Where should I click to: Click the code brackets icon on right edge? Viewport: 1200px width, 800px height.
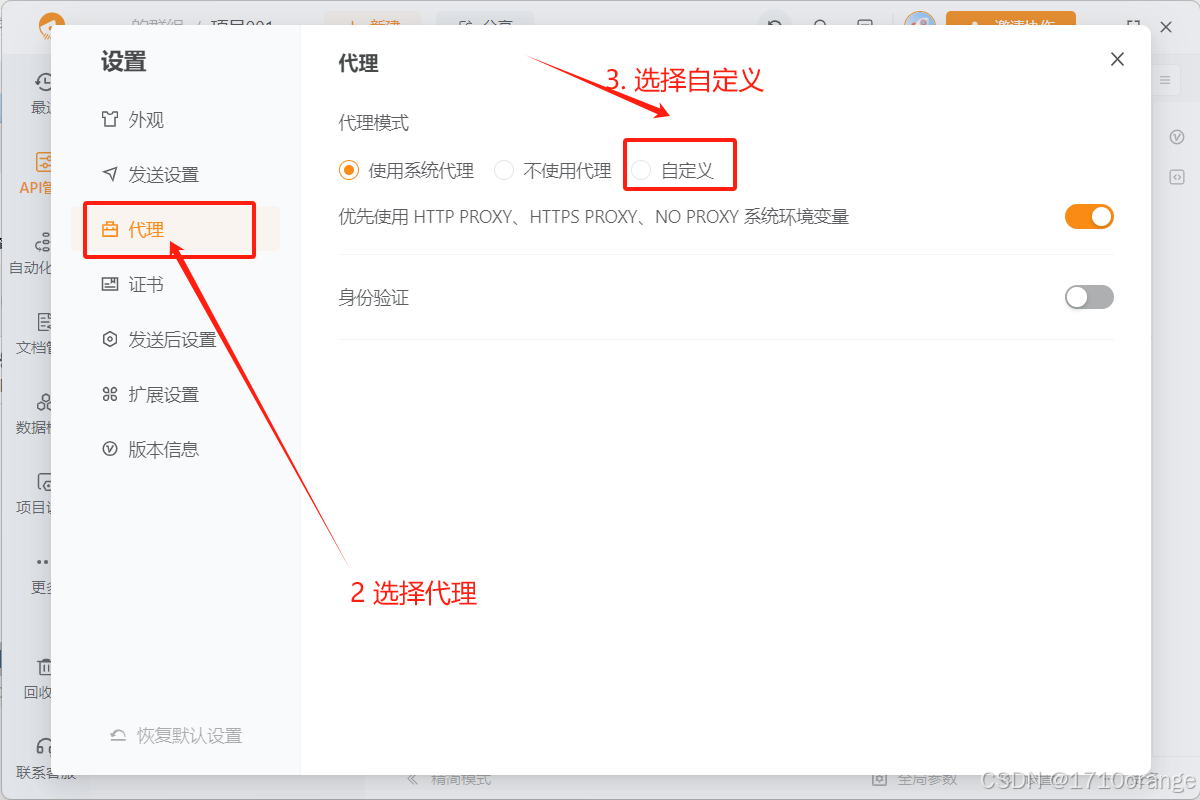point(1177,177)
